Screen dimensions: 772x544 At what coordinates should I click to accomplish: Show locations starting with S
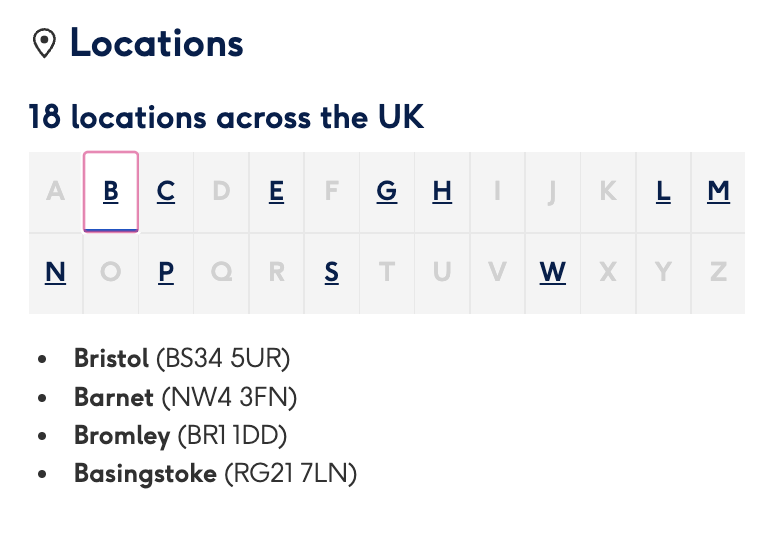coord(332,273)
